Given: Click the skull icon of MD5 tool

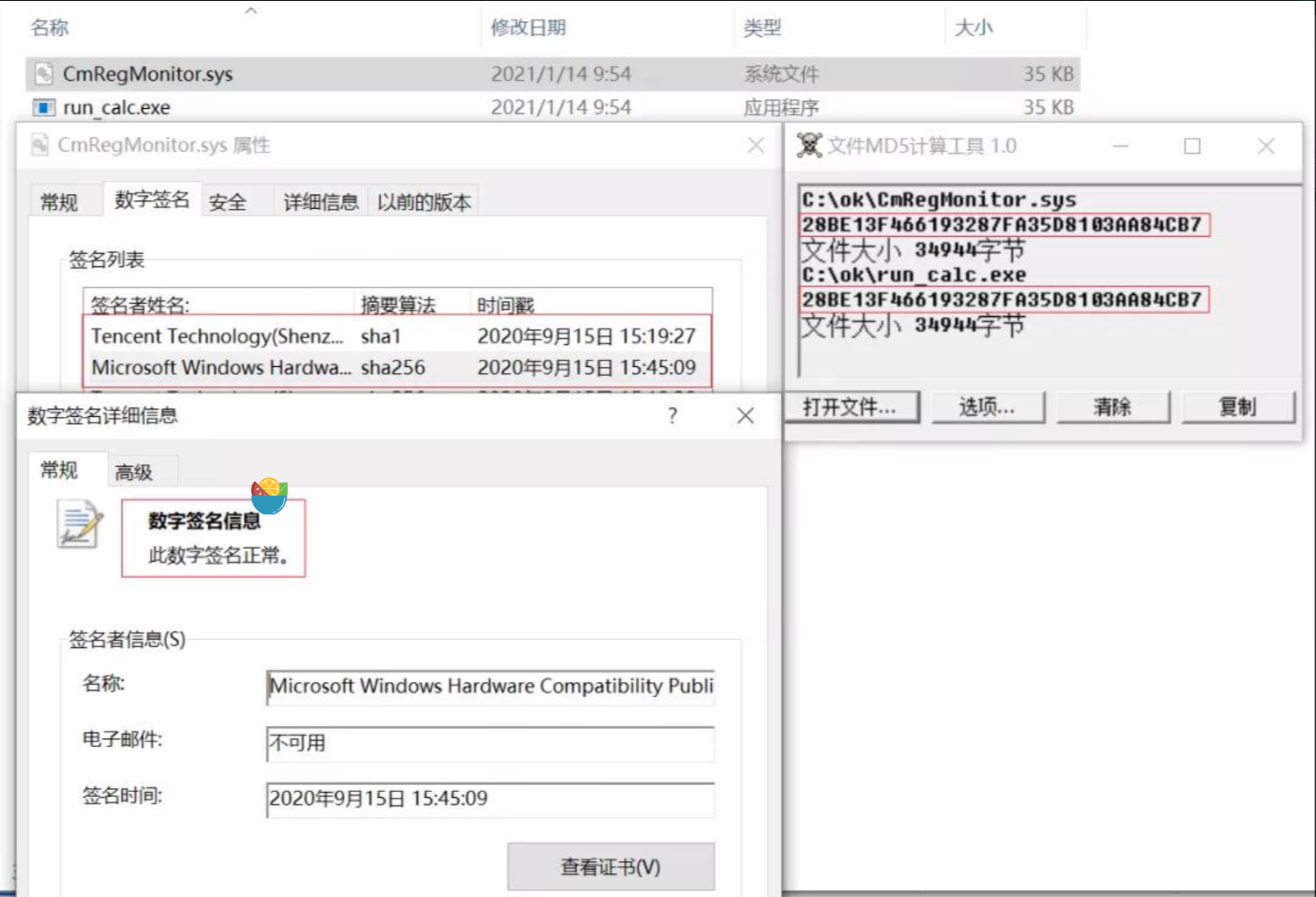Looking at the screenshot, I should coord(810,146).
